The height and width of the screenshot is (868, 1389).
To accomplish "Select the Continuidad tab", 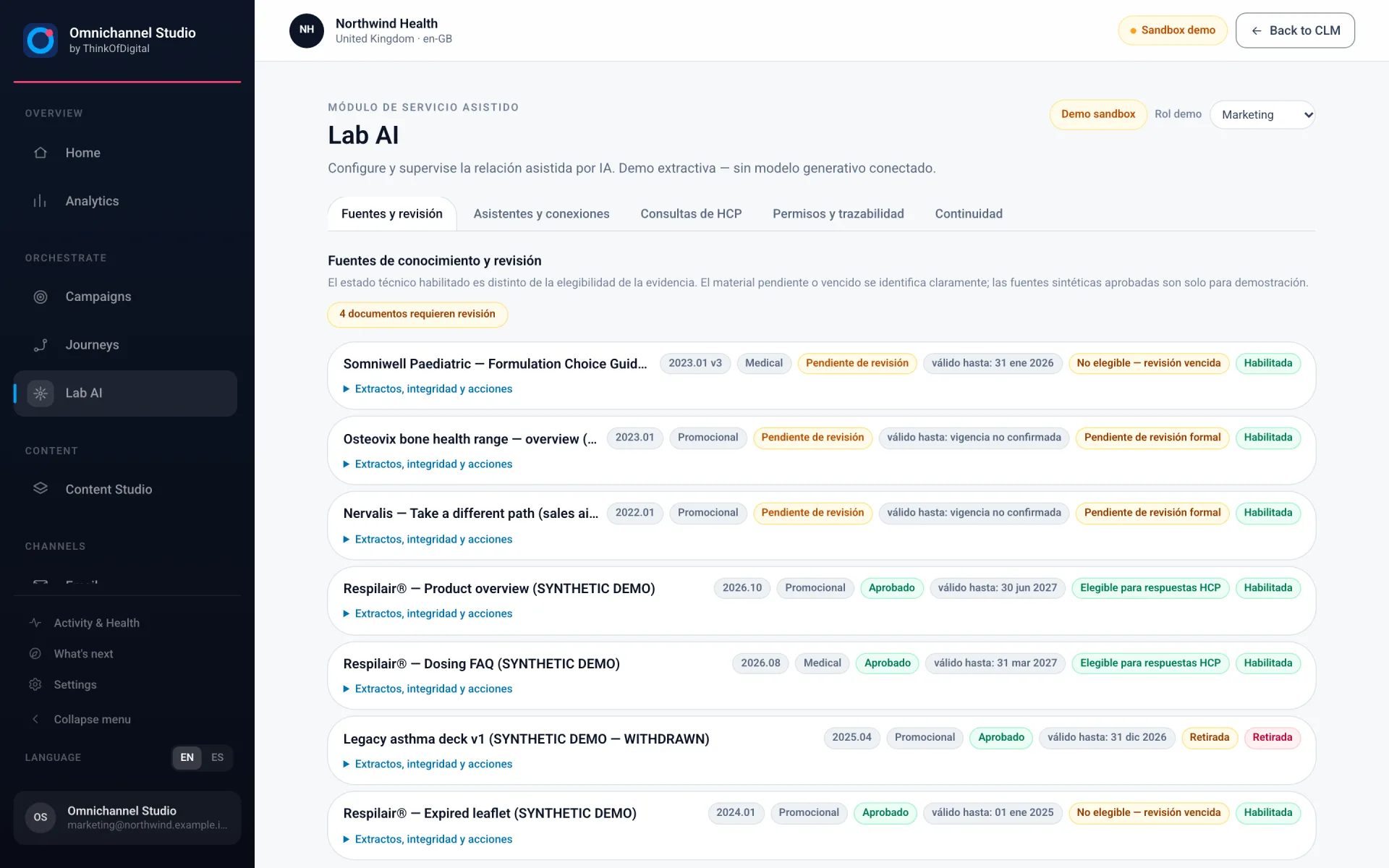I will click(969, 214).
